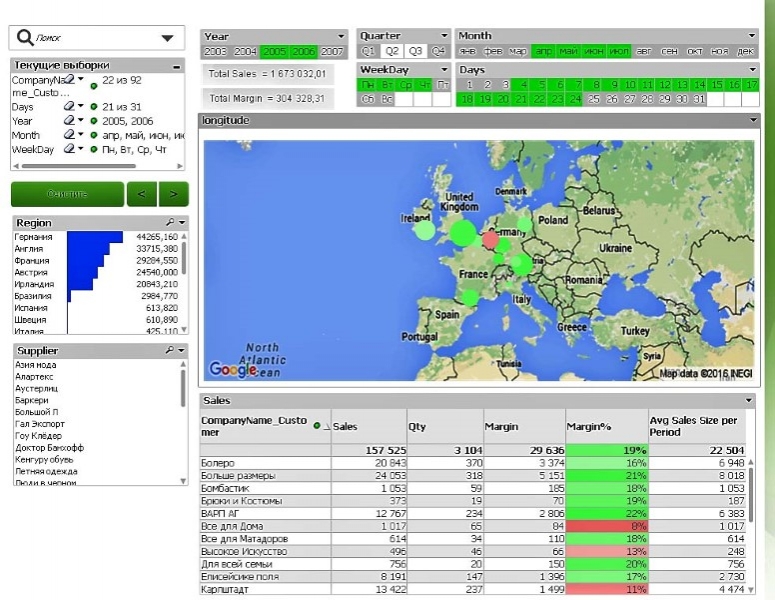Clear the Year selection with eraser icon
This screenshot has height=600, width=775.
coord(70,120)
